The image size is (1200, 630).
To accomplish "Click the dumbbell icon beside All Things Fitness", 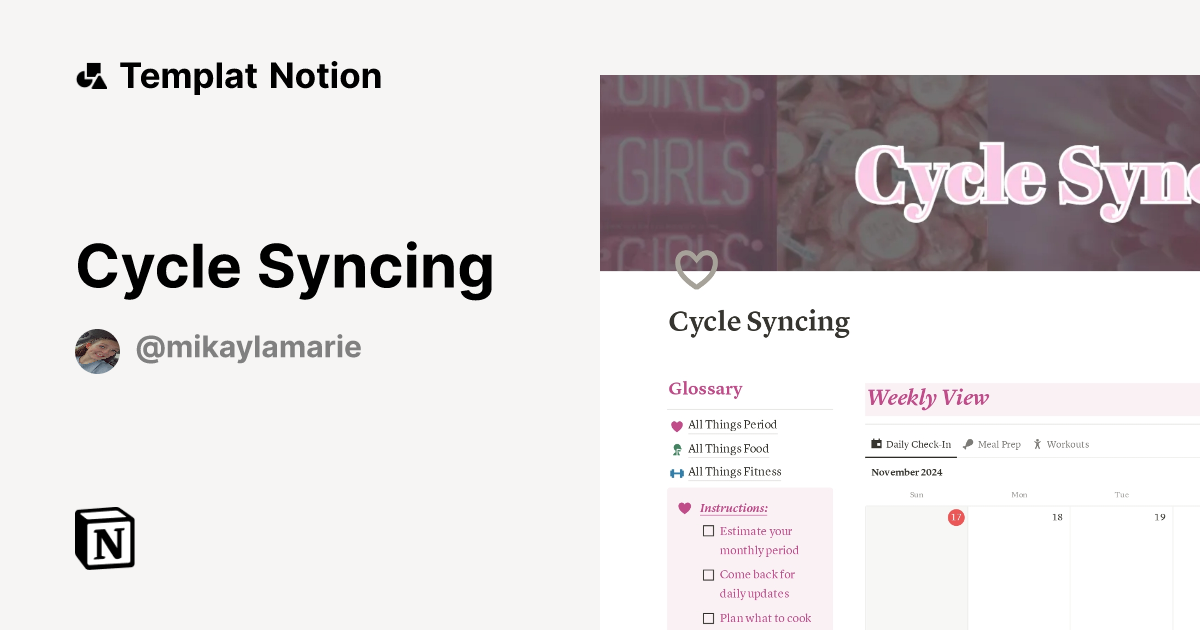I will point(677,472).
